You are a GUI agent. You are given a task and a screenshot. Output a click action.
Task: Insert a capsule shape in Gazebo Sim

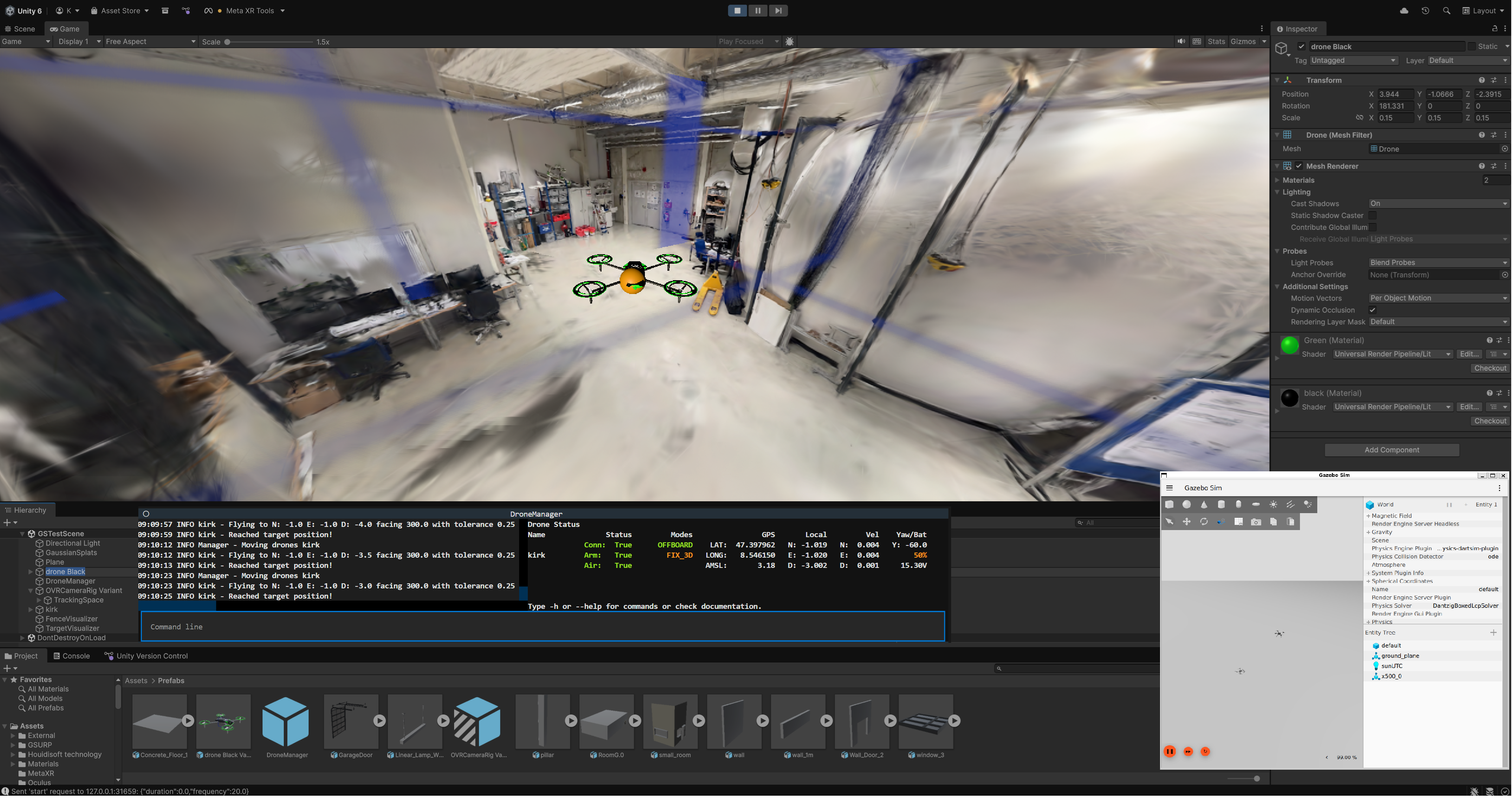[1238, 504]
